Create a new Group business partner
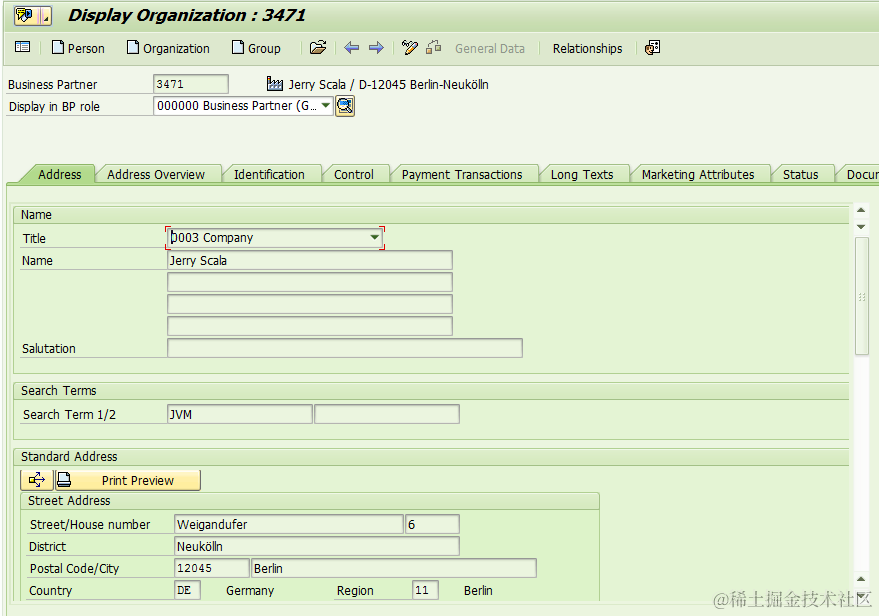Viewport: 879px width, 616px height. tap(256, 48)
